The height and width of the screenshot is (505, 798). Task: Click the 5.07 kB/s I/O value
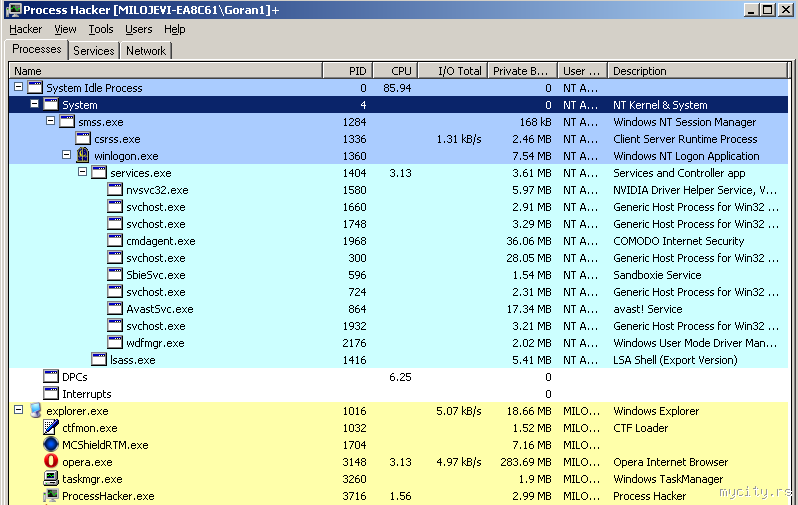pyautogui.click(x=459, y=411)
